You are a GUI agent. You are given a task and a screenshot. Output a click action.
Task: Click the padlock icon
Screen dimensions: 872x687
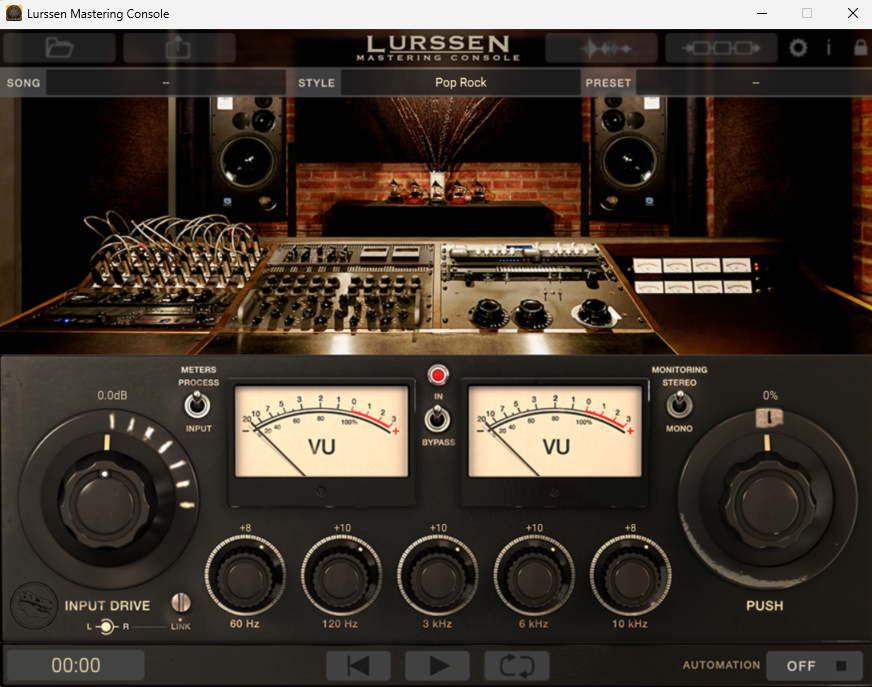click(861, 48)
